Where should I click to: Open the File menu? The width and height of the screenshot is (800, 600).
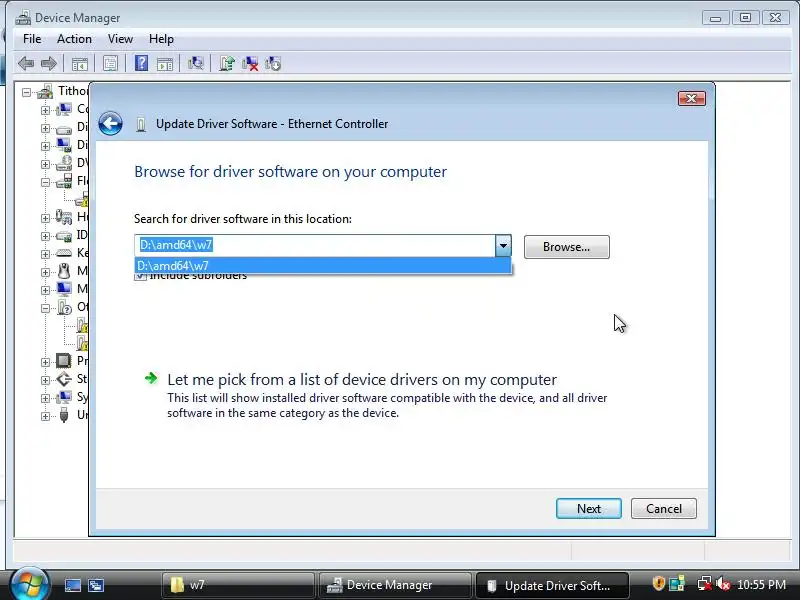32,39
